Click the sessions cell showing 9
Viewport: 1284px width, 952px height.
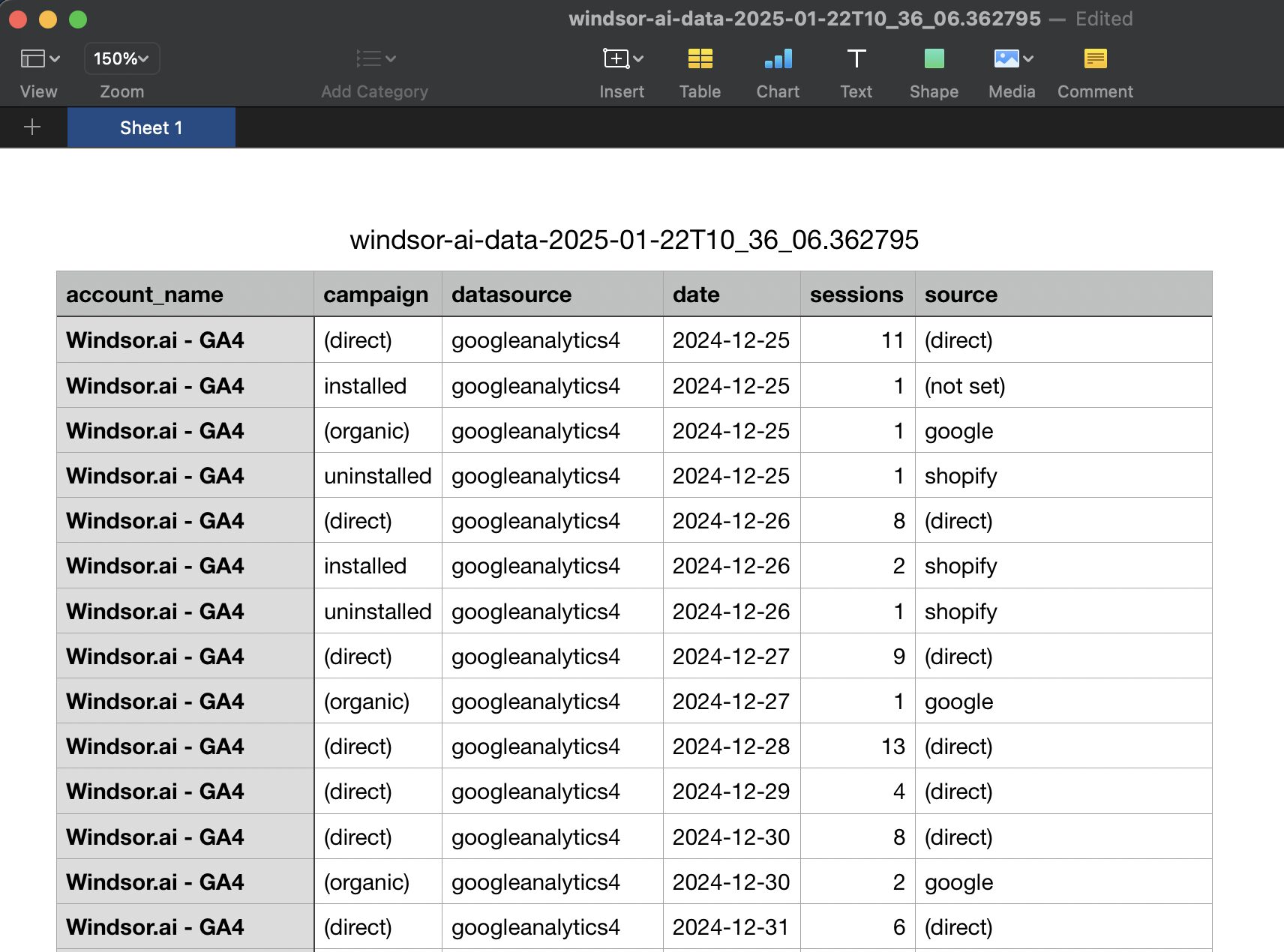858,657
